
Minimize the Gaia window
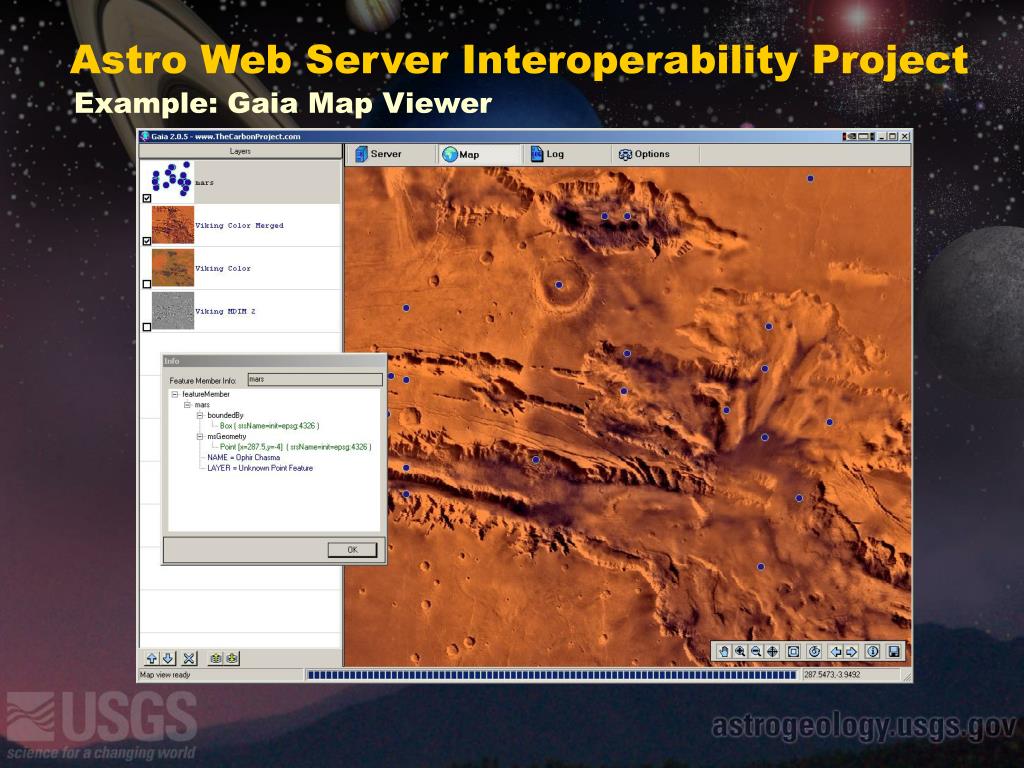[x=882, y=136]
